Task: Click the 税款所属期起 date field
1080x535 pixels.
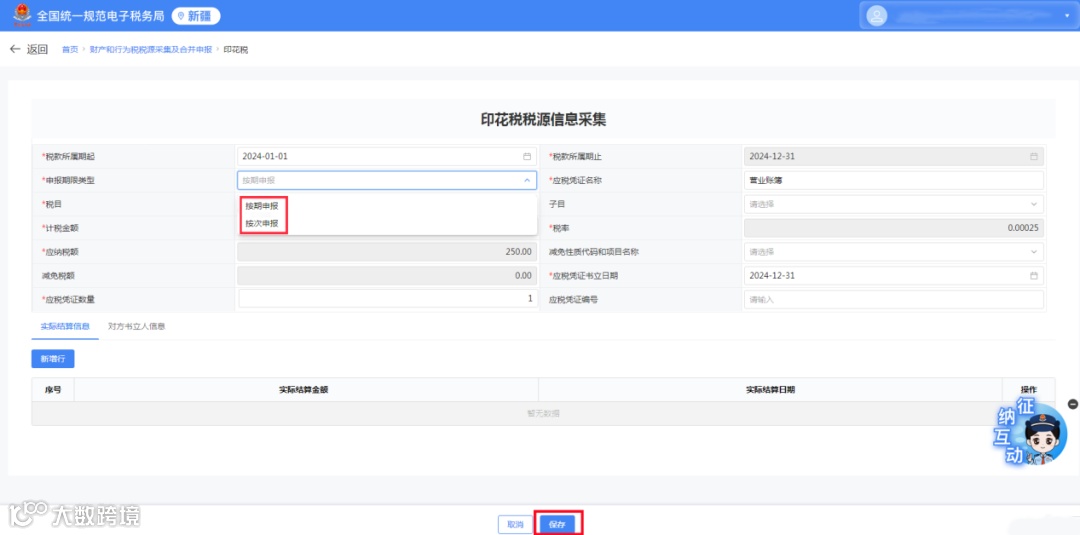Action: pos(387,156)
